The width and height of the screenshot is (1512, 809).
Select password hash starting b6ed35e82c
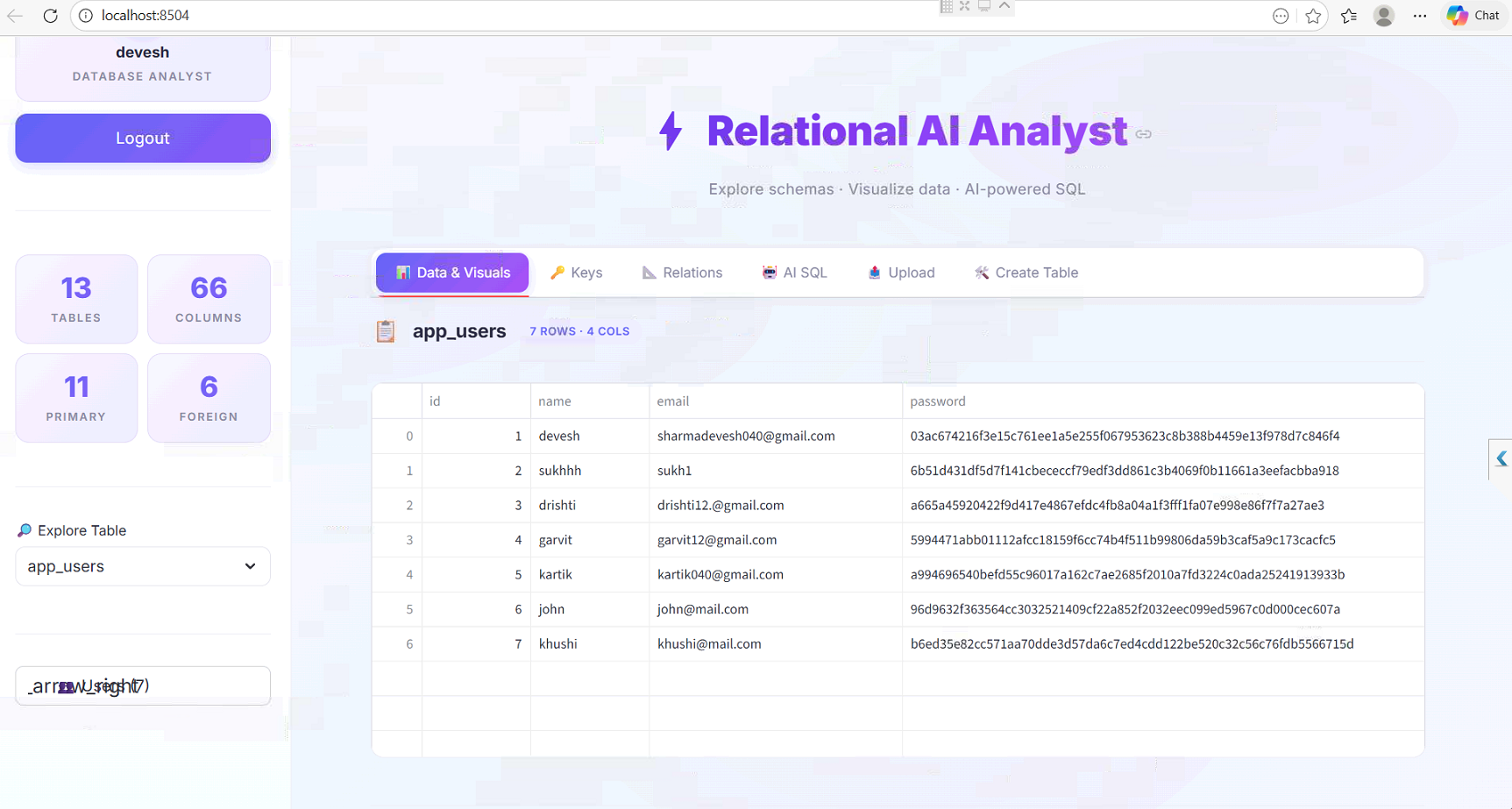click(1163, 643)
